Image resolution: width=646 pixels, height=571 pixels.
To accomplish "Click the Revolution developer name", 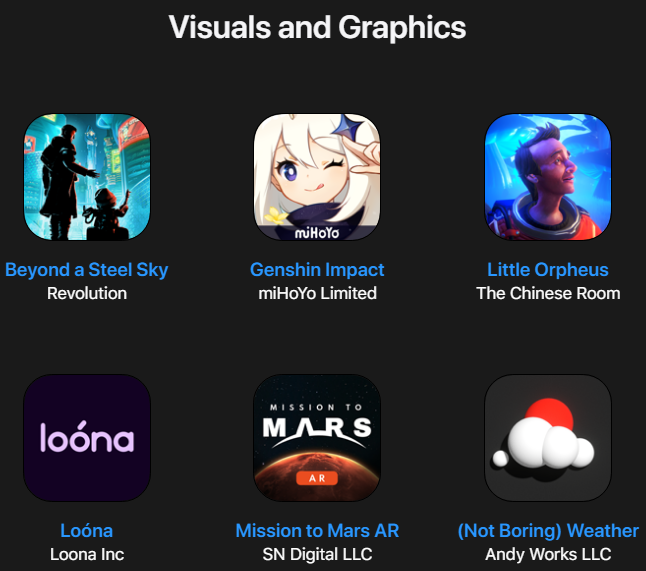I will pyautogui.click(x=87, y=293).
